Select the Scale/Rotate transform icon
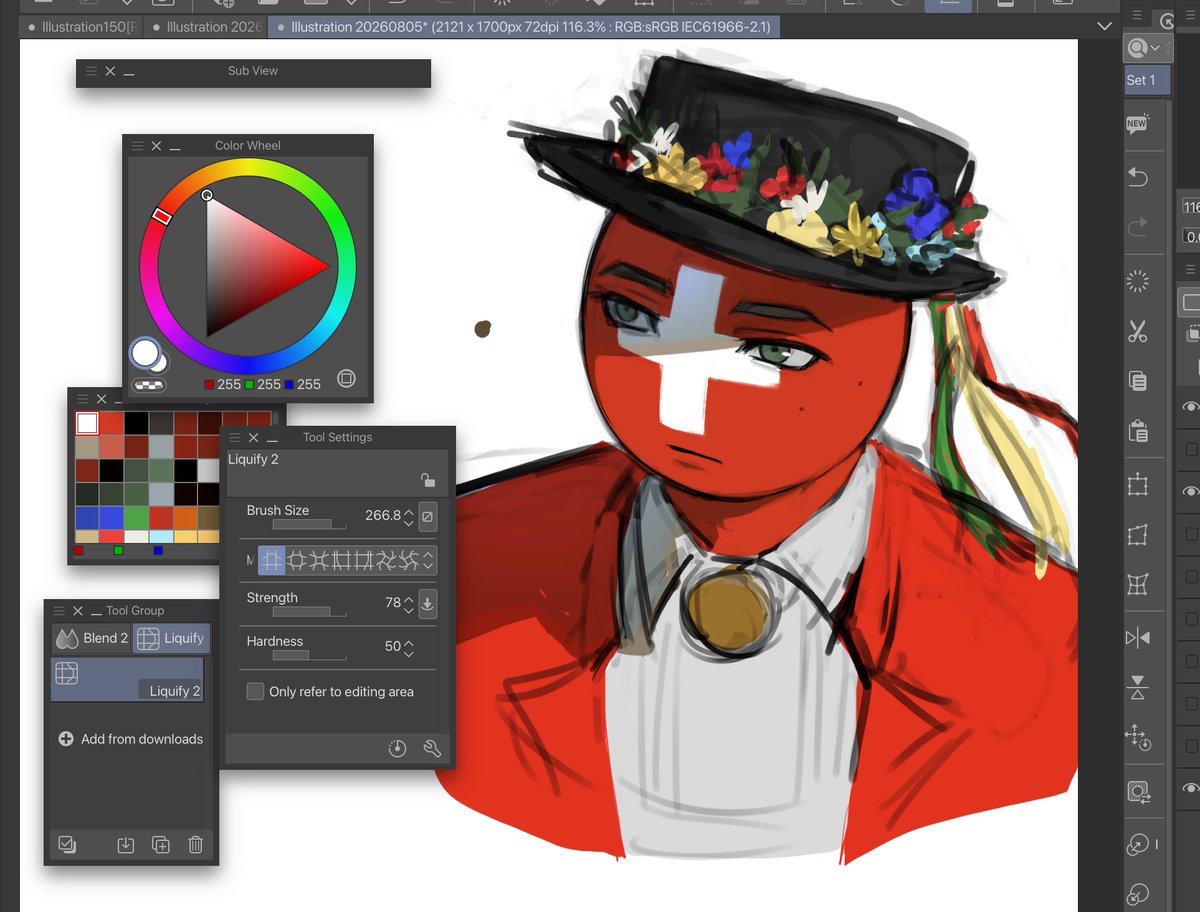Image resolution: width=1200 pixels, height=912 pixels. pos(1137,485)
